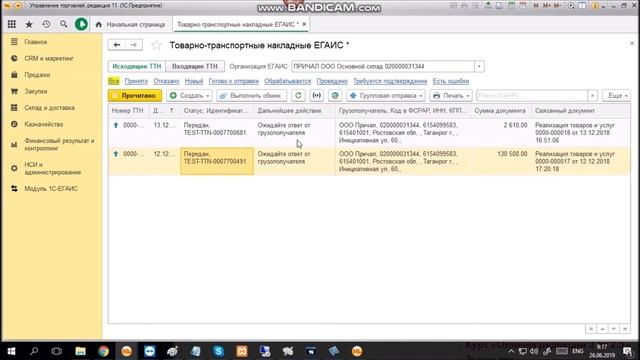Close the Товарно-транспортные накладные ЕГАИС tab
Image resolution: width=640 pixels, height=360 pixels.
pos(304,24)
